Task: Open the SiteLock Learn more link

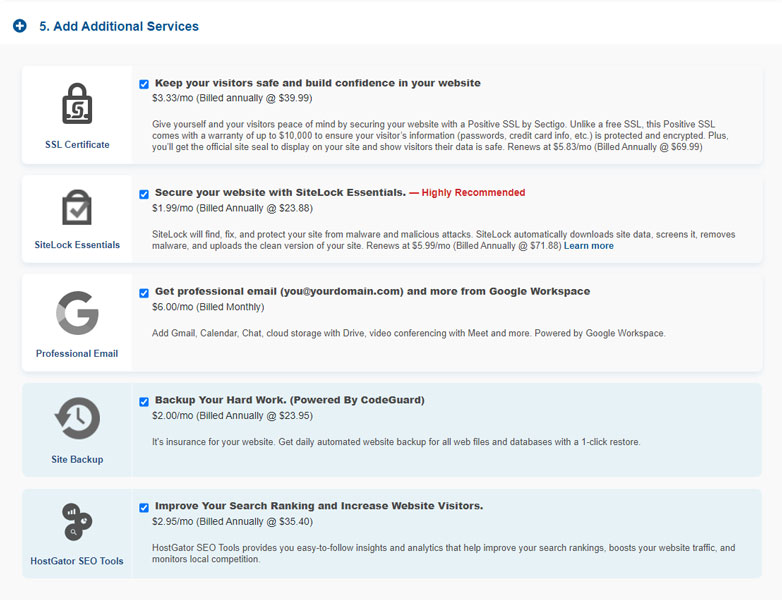Action: tap(588, 246)
